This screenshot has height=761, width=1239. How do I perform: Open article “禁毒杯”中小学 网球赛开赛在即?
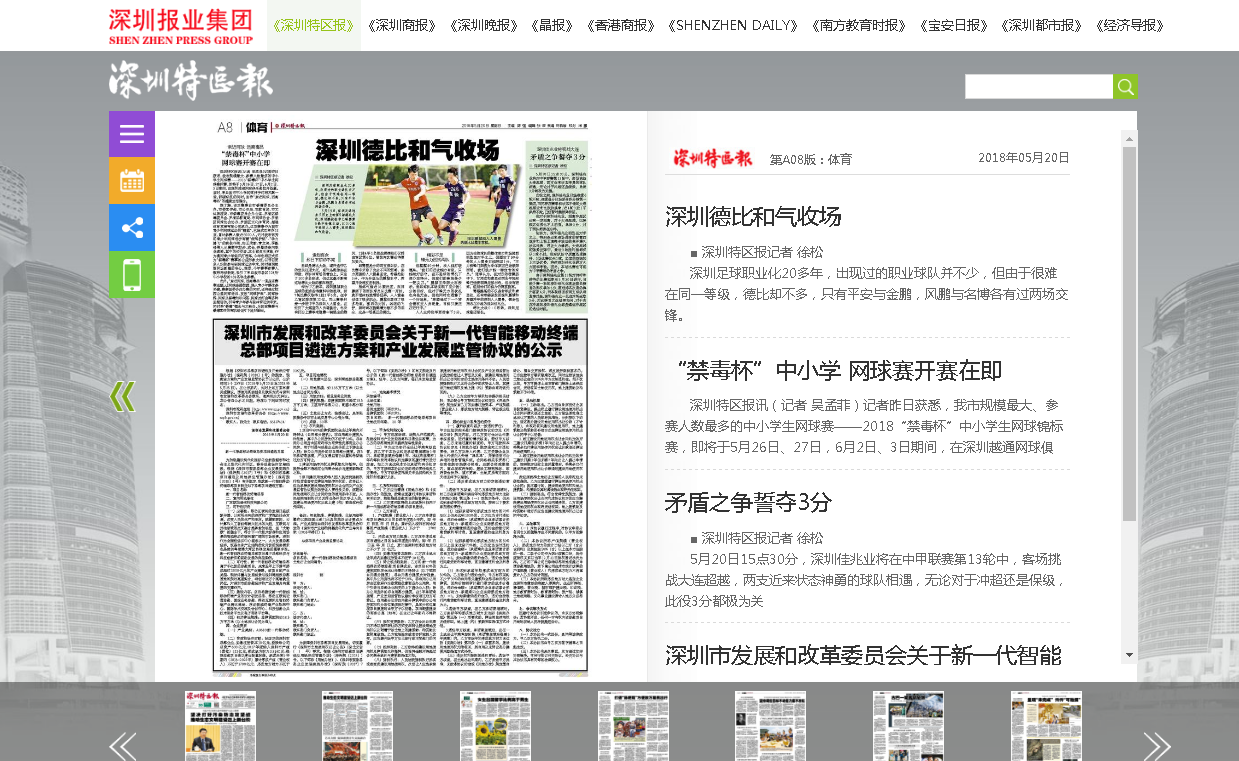pos(839,371)
